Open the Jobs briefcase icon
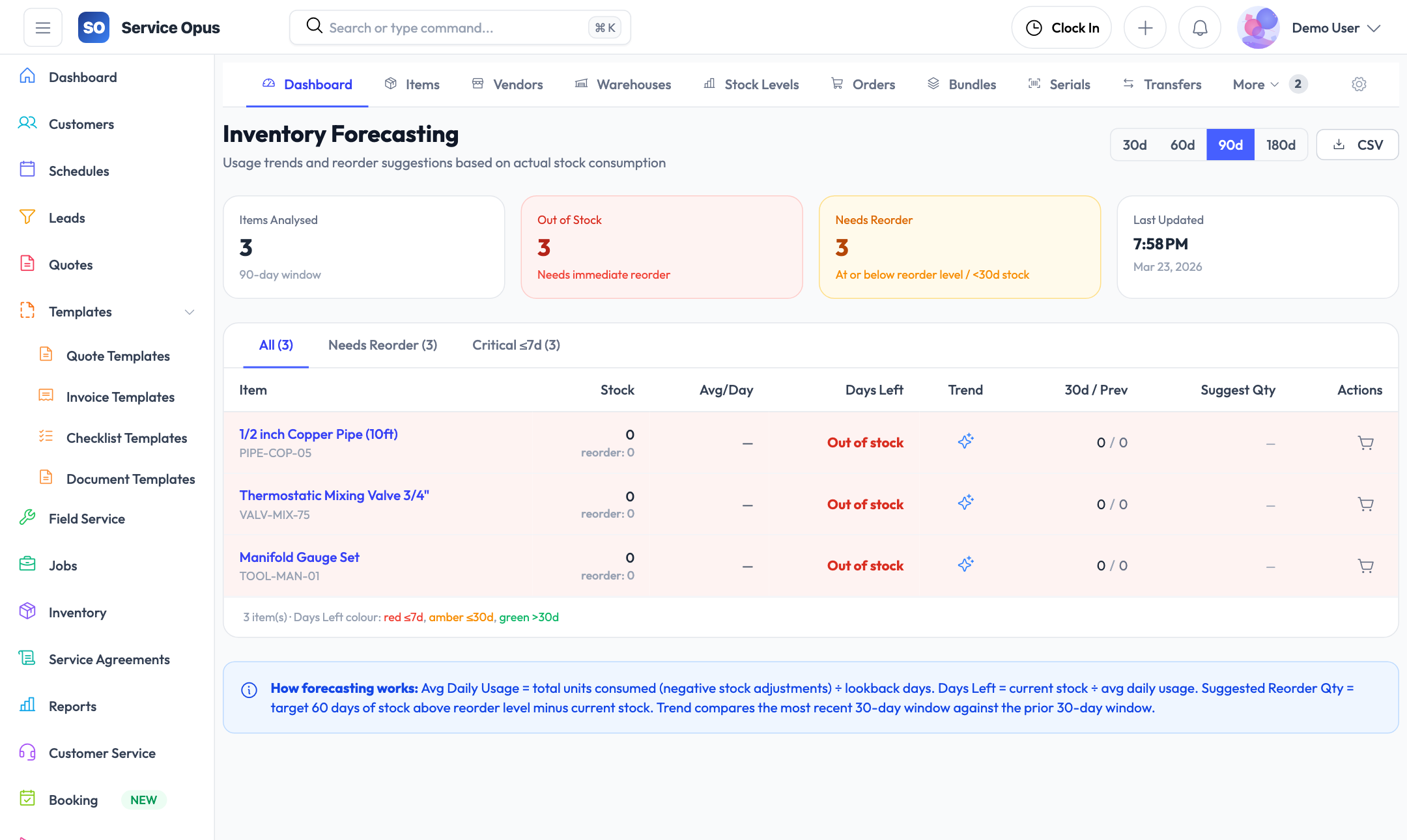 pyautogui.click(x=27, y=565)
